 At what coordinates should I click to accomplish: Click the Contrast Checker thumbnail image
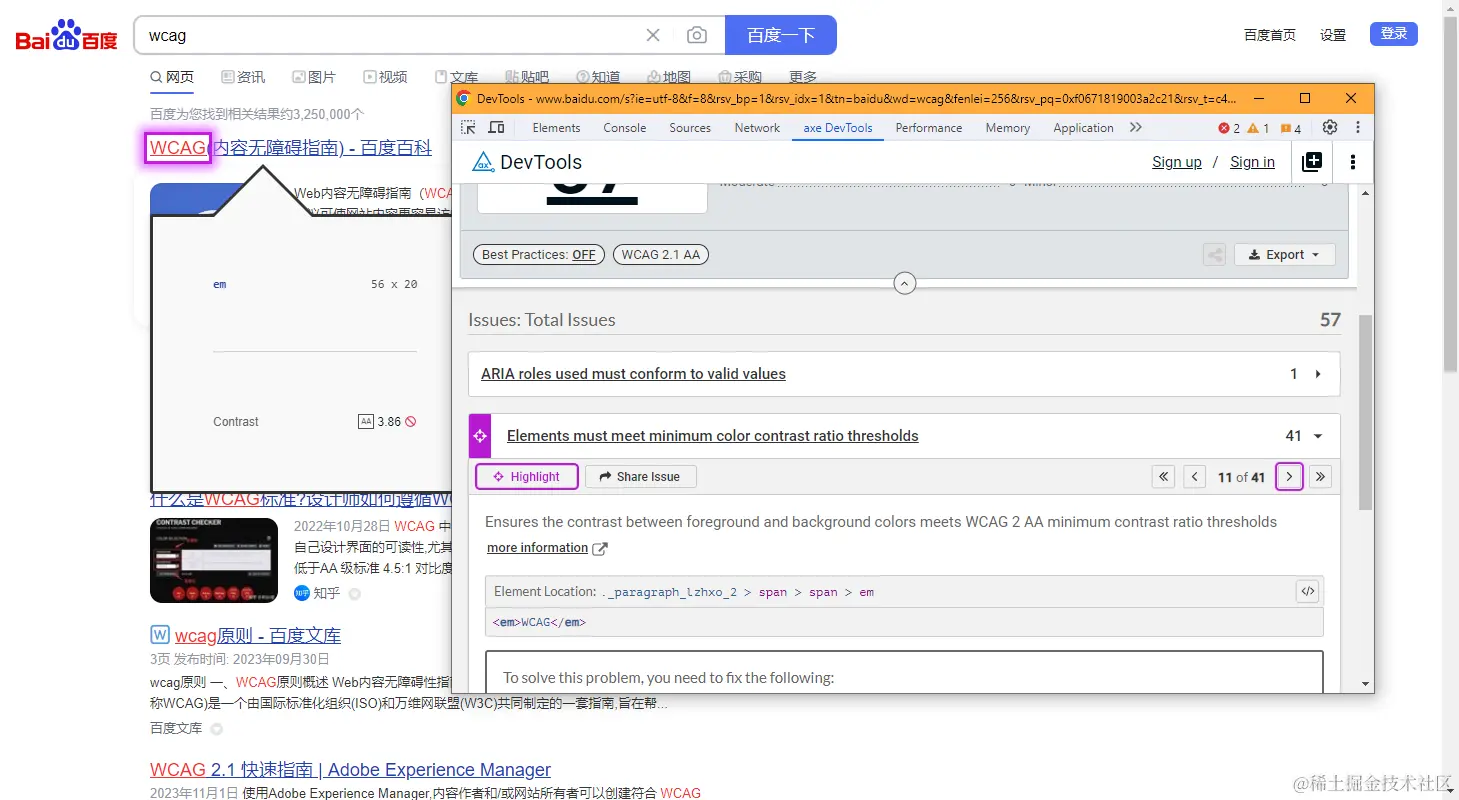[214, 560]
